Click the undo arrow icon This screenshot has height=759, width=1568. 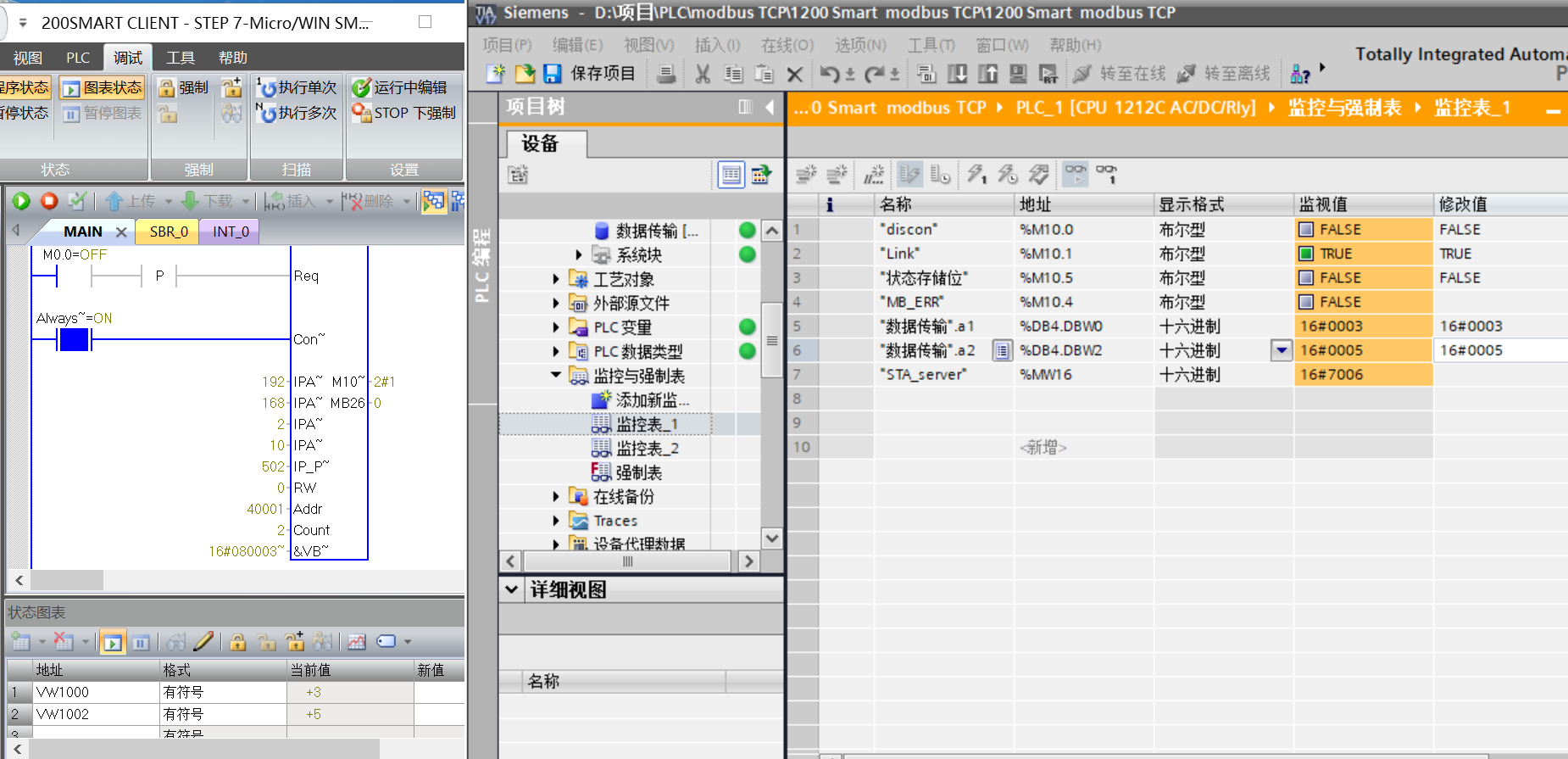(829, 74)
